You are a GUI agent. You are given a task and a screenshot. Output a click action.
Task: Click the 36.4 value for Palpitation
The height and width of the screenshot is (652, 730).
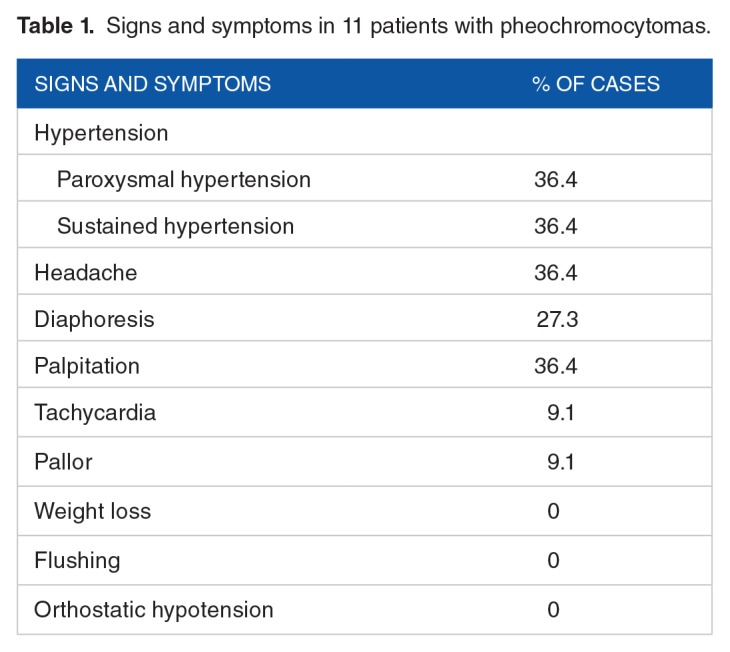tap(555, 366)
